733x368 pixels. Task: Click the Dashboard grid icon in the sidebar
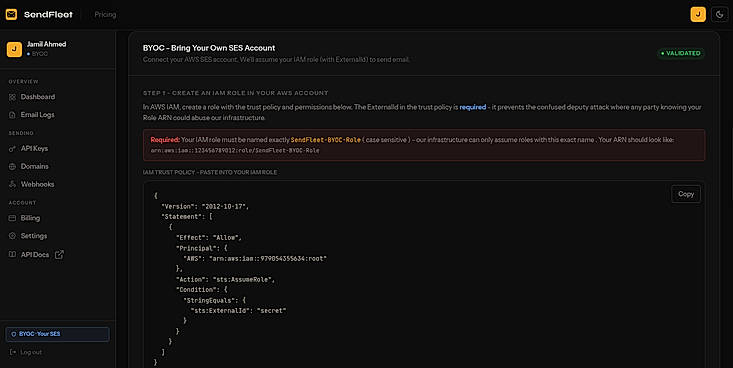pos(12,97)
